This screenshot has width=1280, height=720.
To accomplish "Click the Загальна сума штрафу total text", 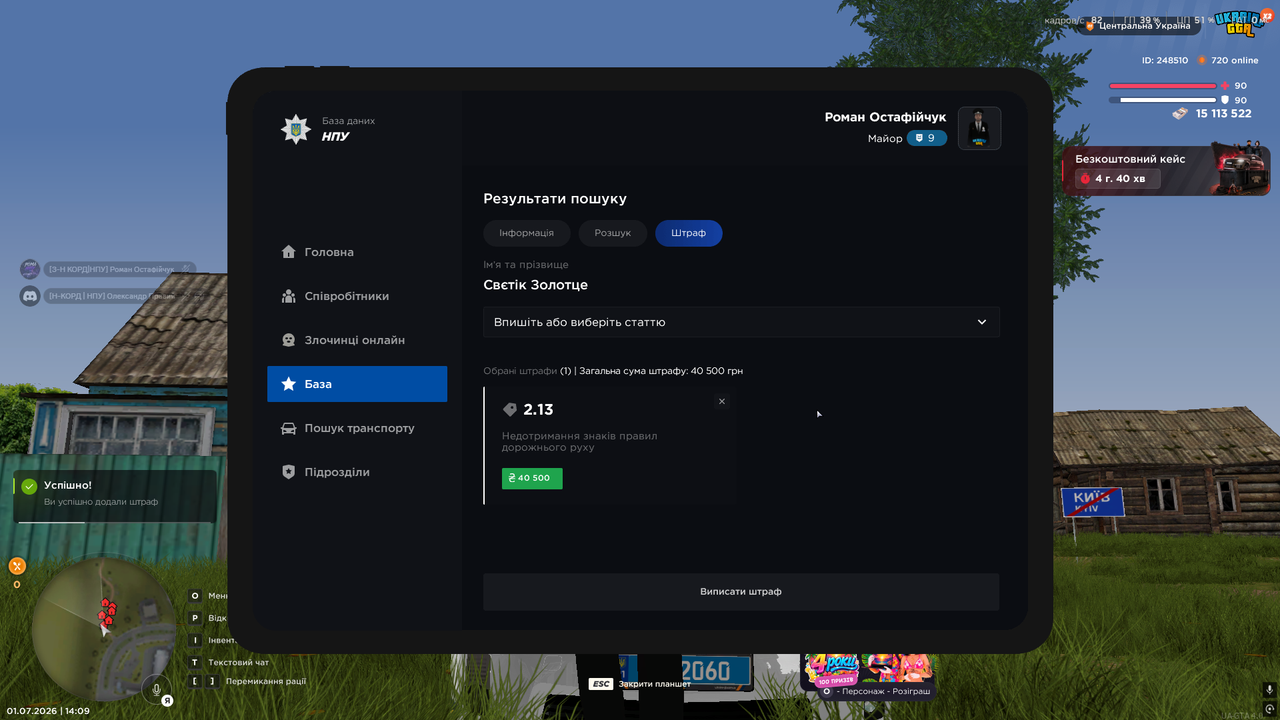I will pyautogui.click(x=661, y=371).
